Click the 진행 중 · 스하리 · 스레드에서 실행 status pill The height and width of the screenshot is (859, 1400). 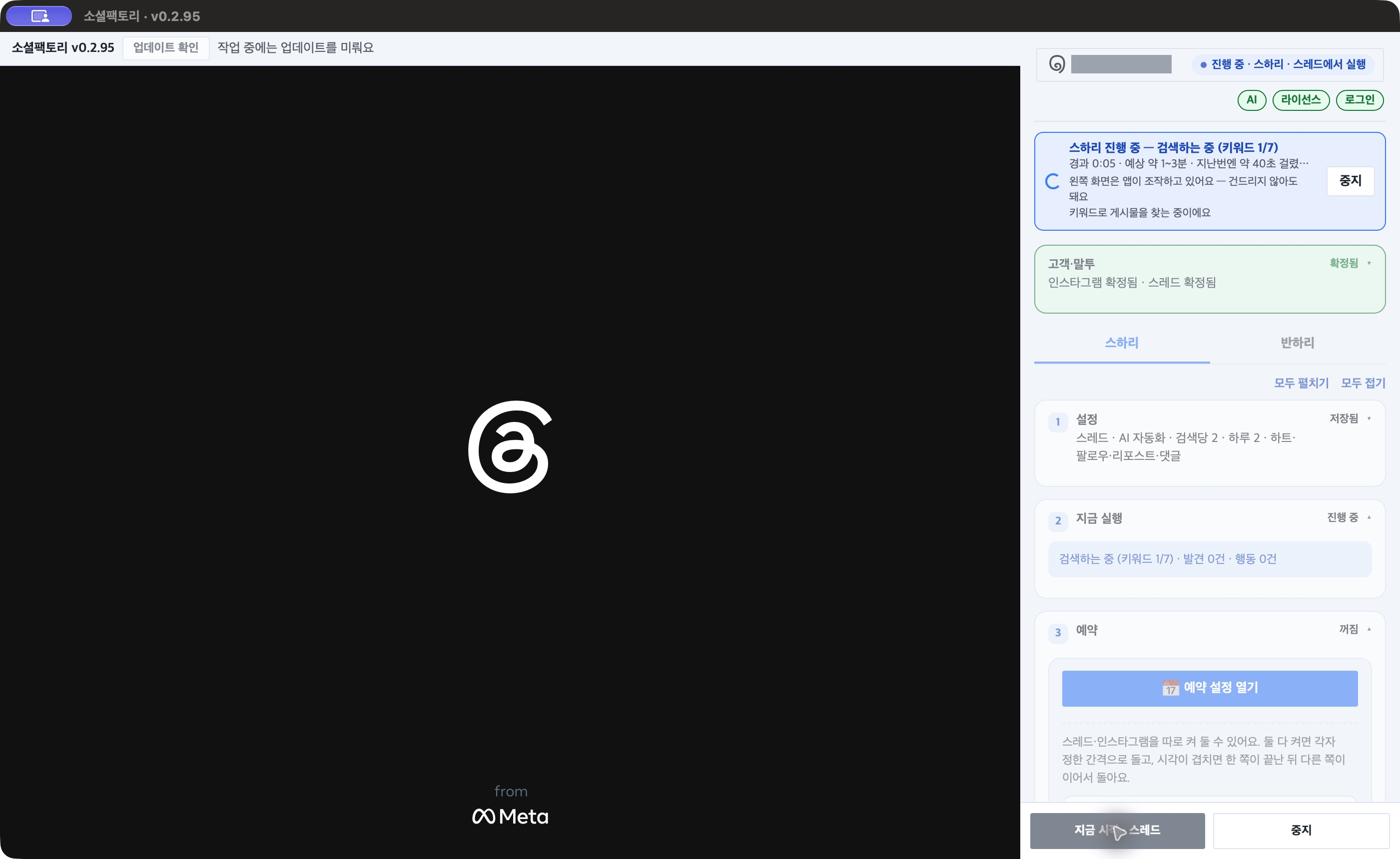tap(1283, 64)
